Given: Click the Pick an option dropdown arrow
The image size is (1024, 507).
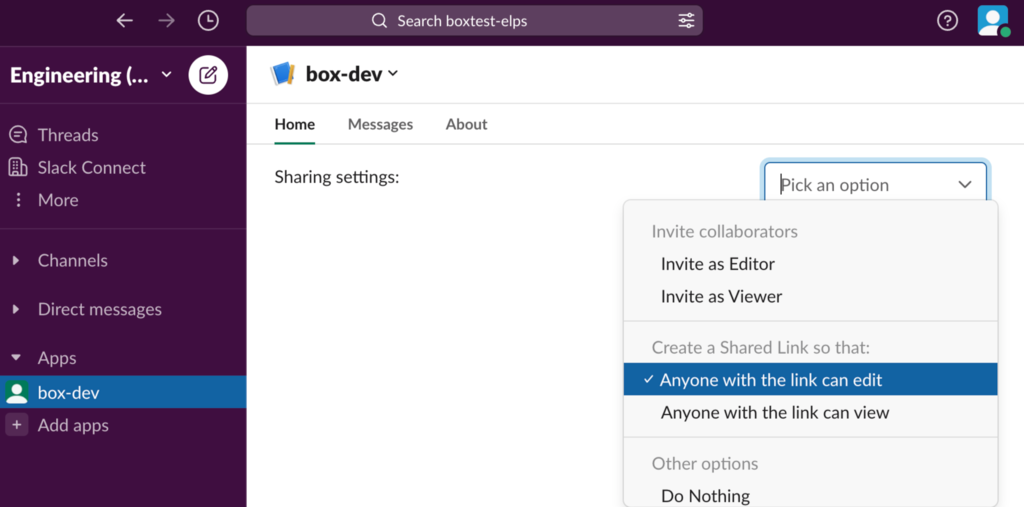Looking at the screenshot, I should pyautogui.click(x=965, y=185).
